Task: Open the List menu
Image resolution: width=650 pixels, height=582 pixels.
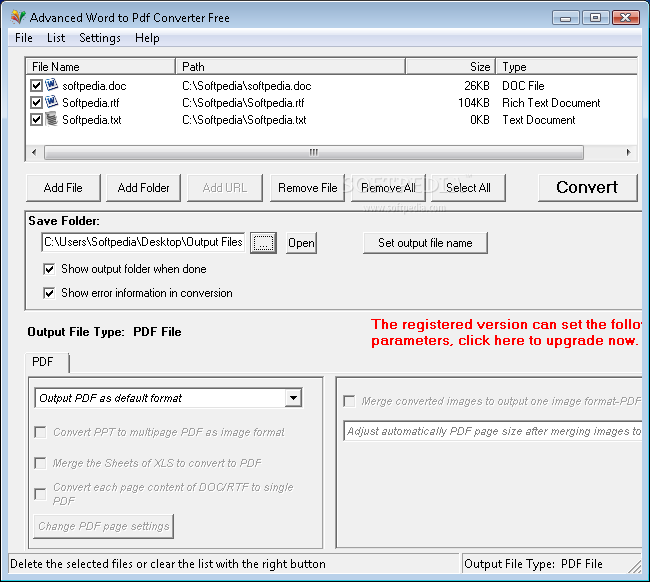Action: 56,38
